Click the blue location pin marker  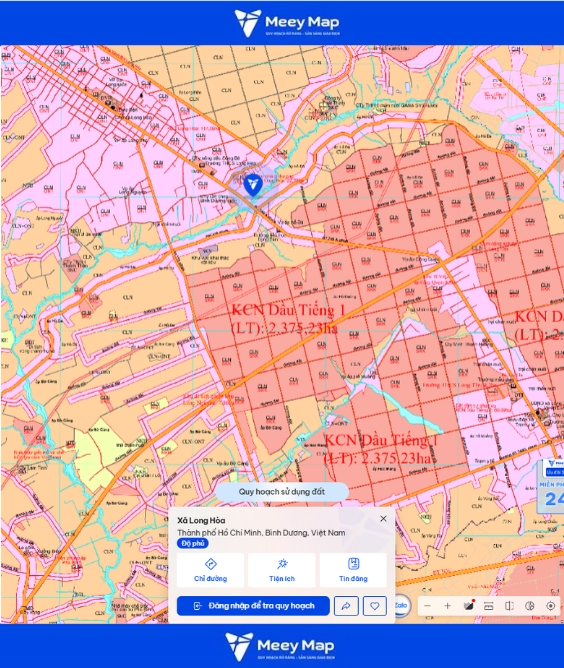point(253,185)
